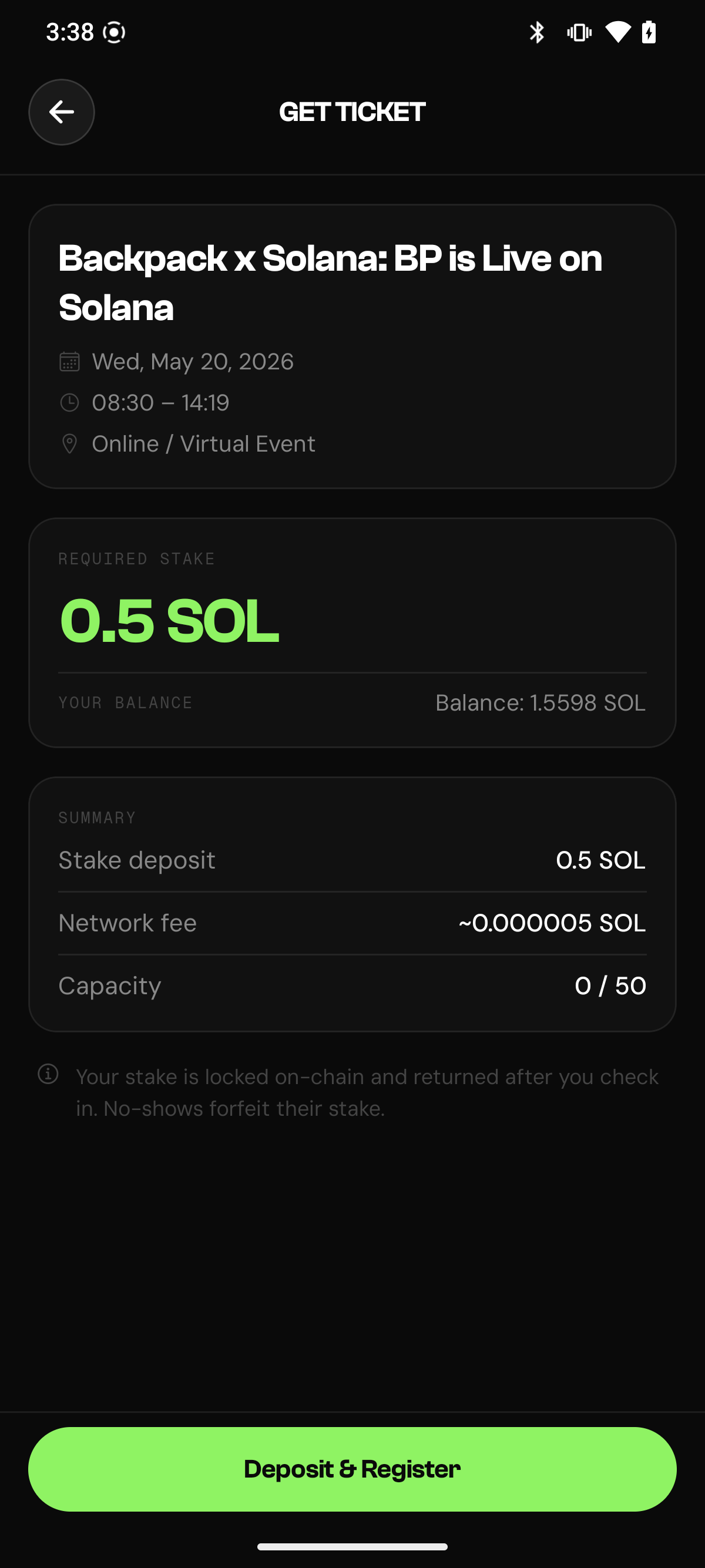
Task: Tap the GET TICKET header title
Action: pos(352,112)
